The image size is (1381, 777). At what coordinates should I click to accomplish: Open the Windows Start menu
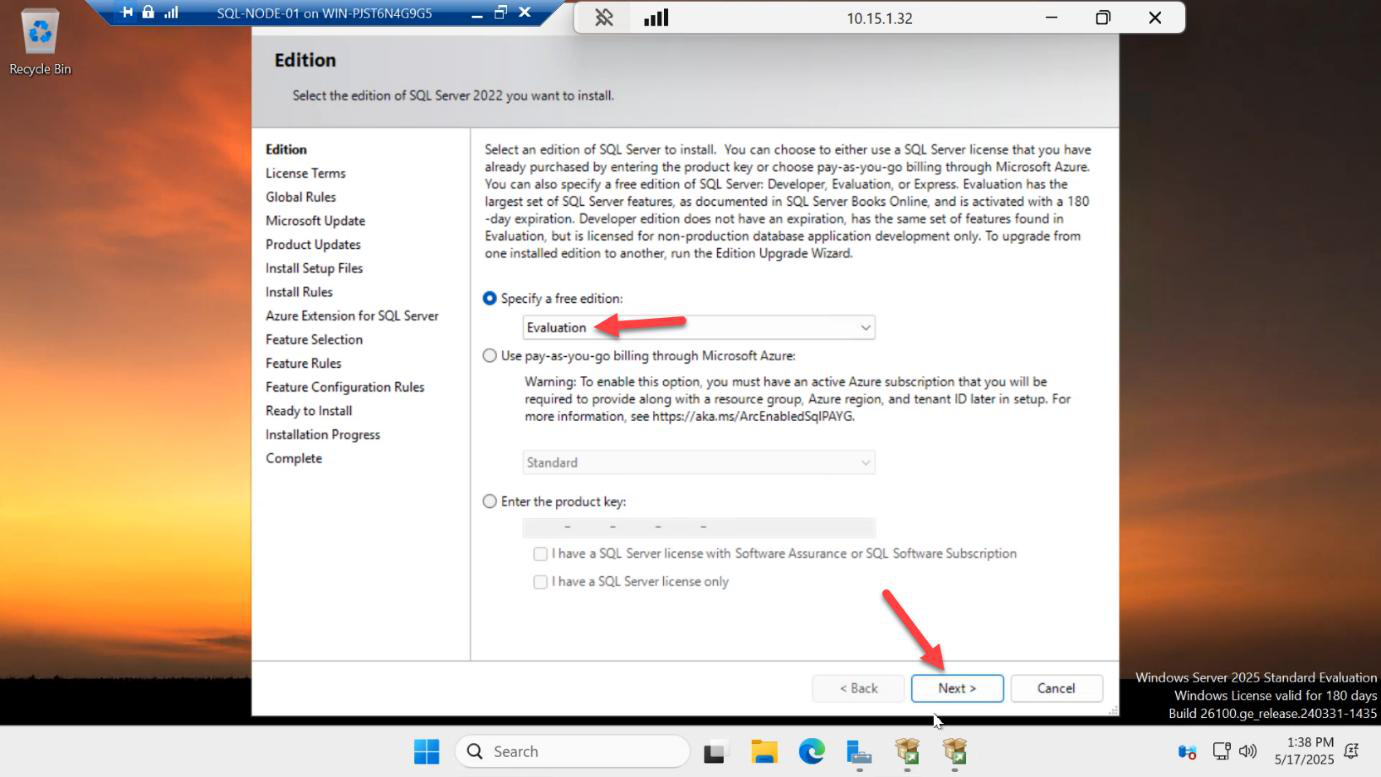tap(427, 751)
